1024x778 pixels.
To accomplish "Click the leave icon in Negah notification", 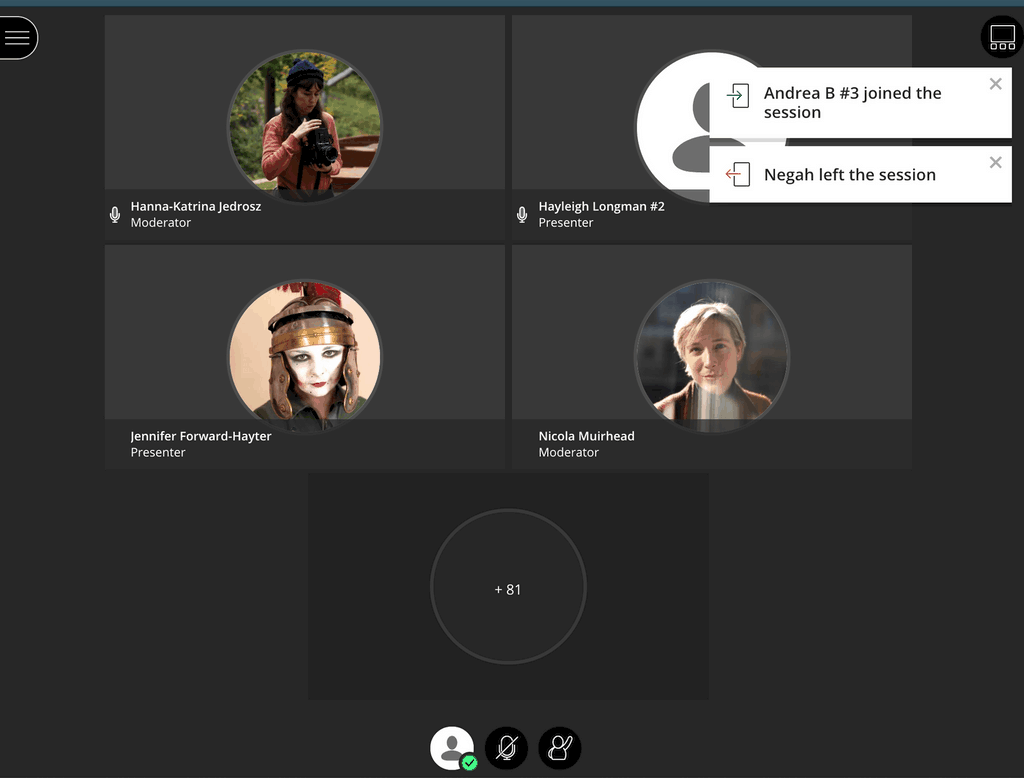I will 738,174.
